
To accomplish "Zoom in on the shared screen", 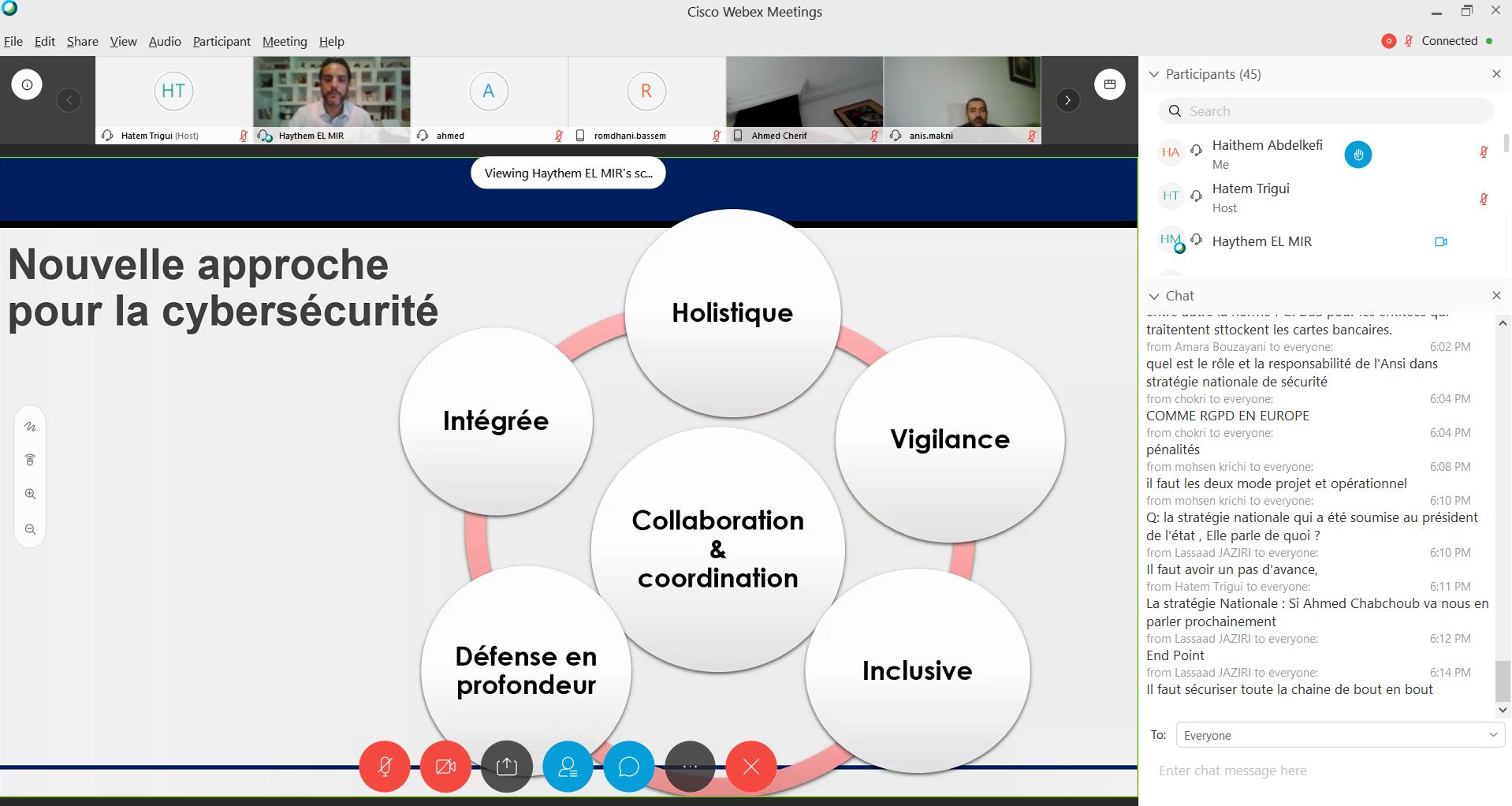I will tap(30, 494).
